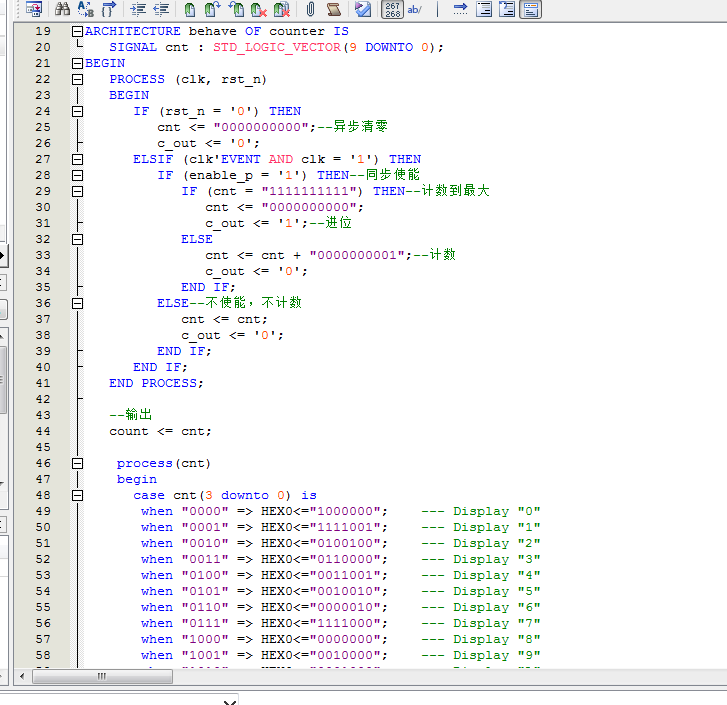This screenshot has width=727, height=705.
Task: Toggle bookmark on current line
Action: point(189,9)
